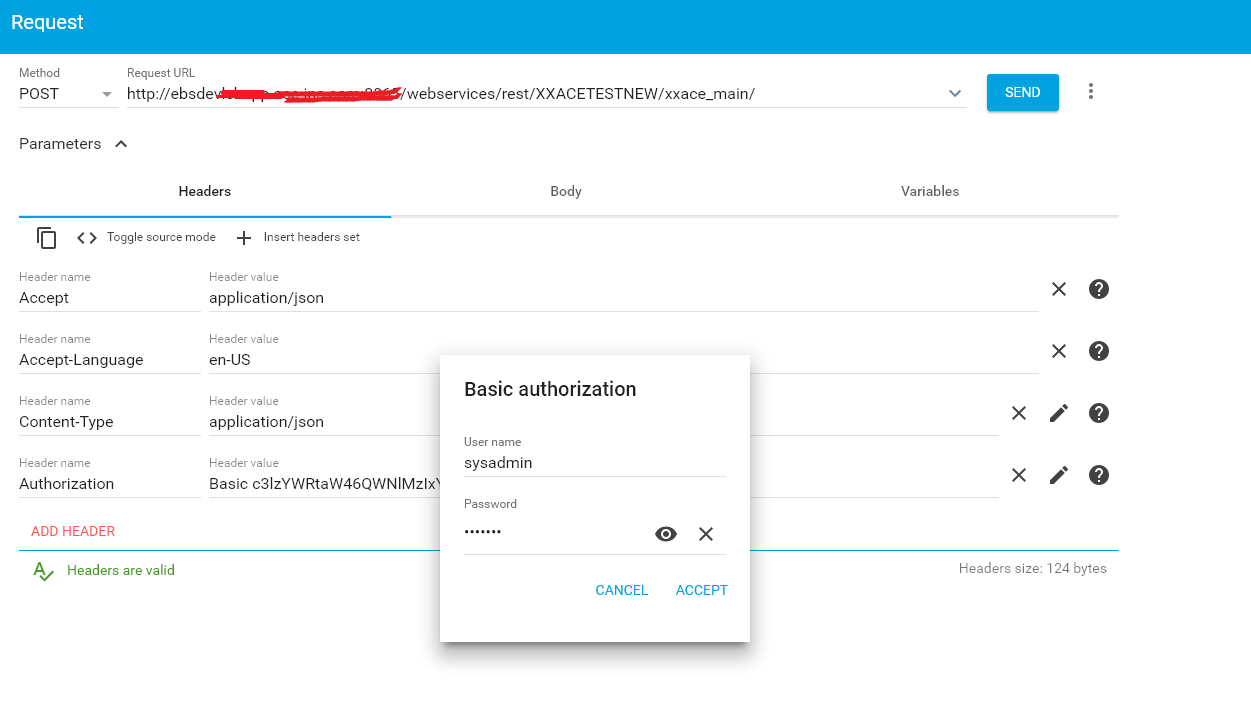Delete the Authorization header row
The height and width of the screenshot is (715, 1251).
pyautogui.click(x=1019, y=475)
